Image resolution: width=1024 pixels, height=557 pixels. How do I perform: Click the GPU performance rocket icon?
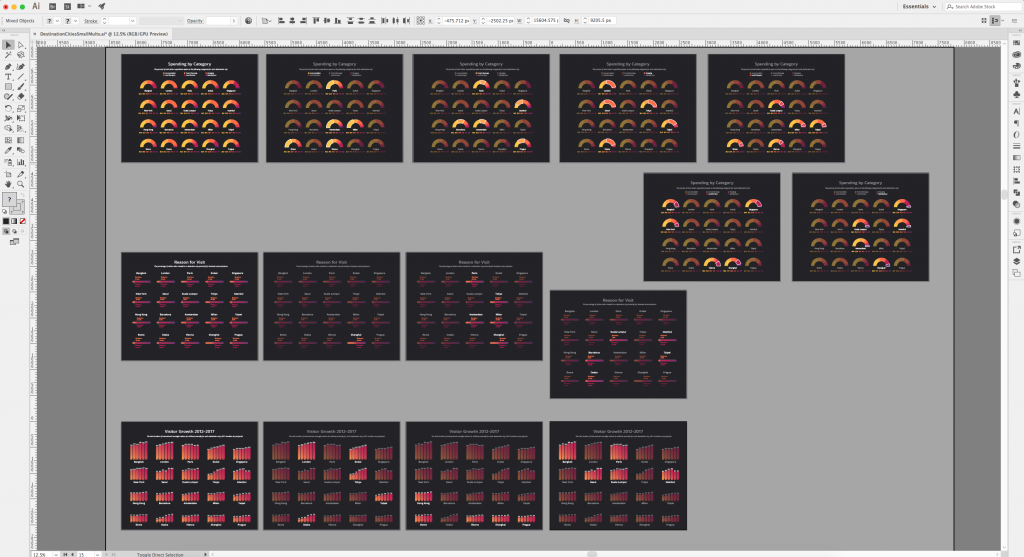pos(102,6)
